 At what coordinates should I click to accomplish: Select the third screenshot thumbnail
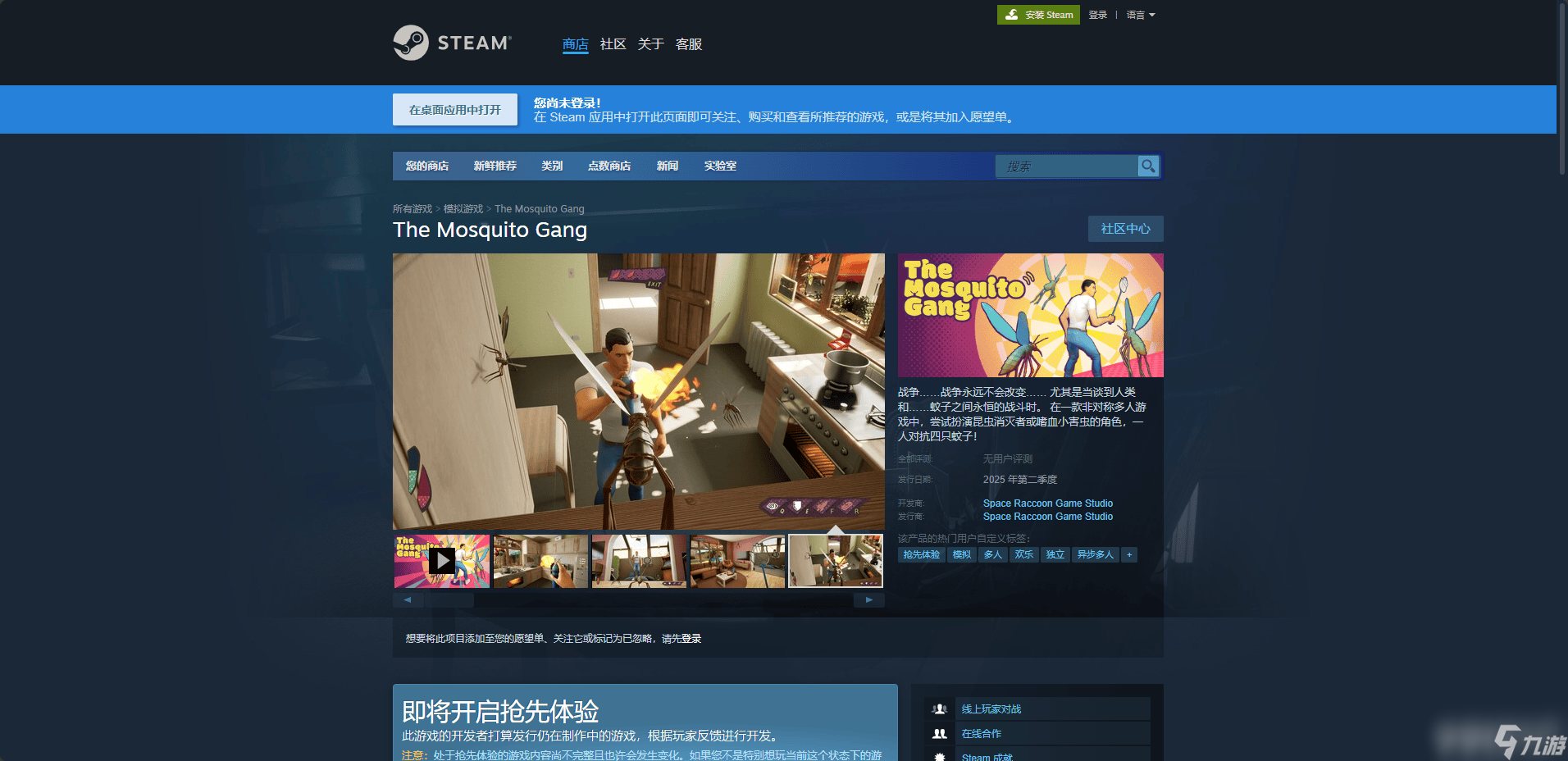639,561
